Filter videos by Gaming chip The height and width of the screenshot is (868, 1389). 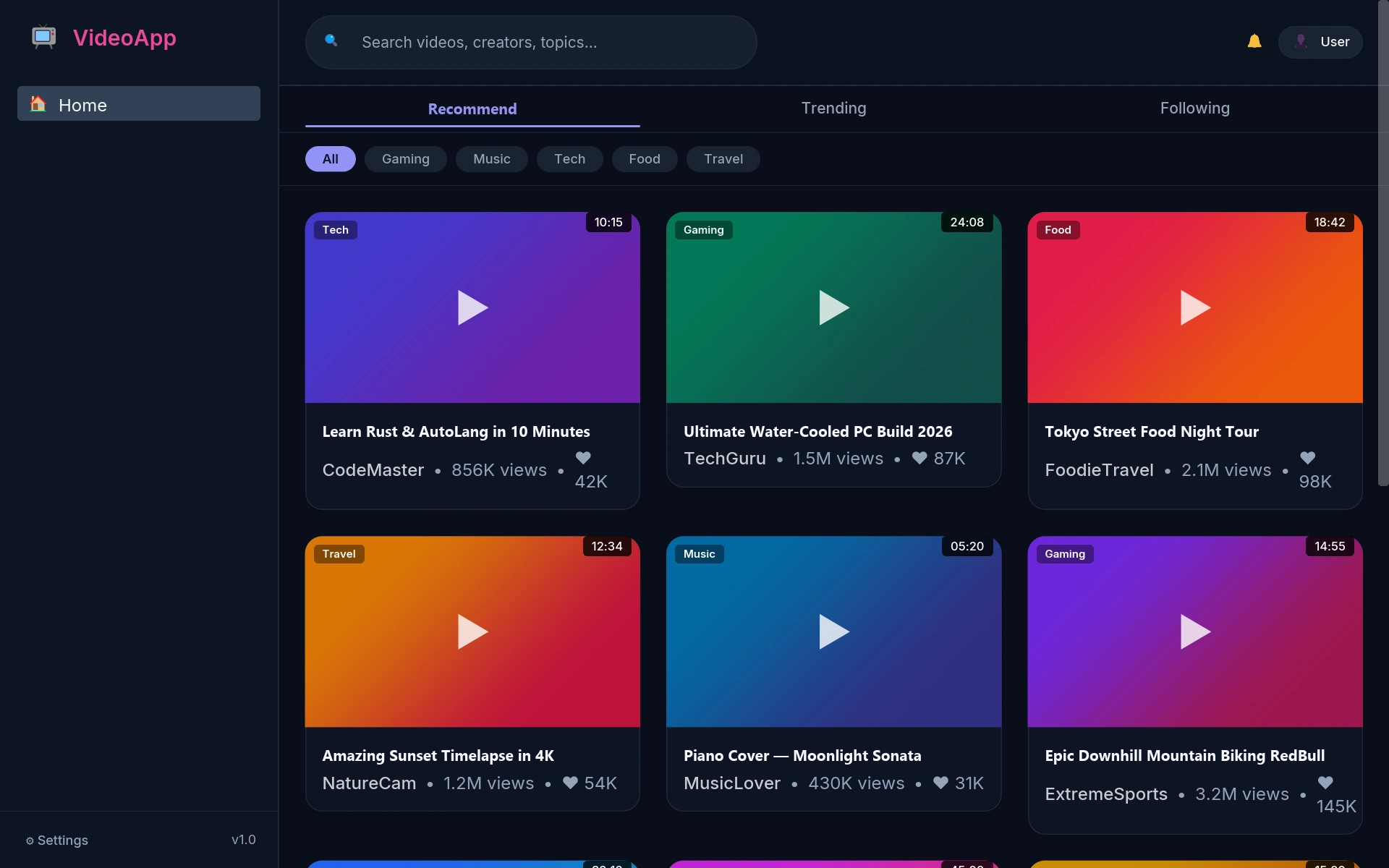pos(406,159)
